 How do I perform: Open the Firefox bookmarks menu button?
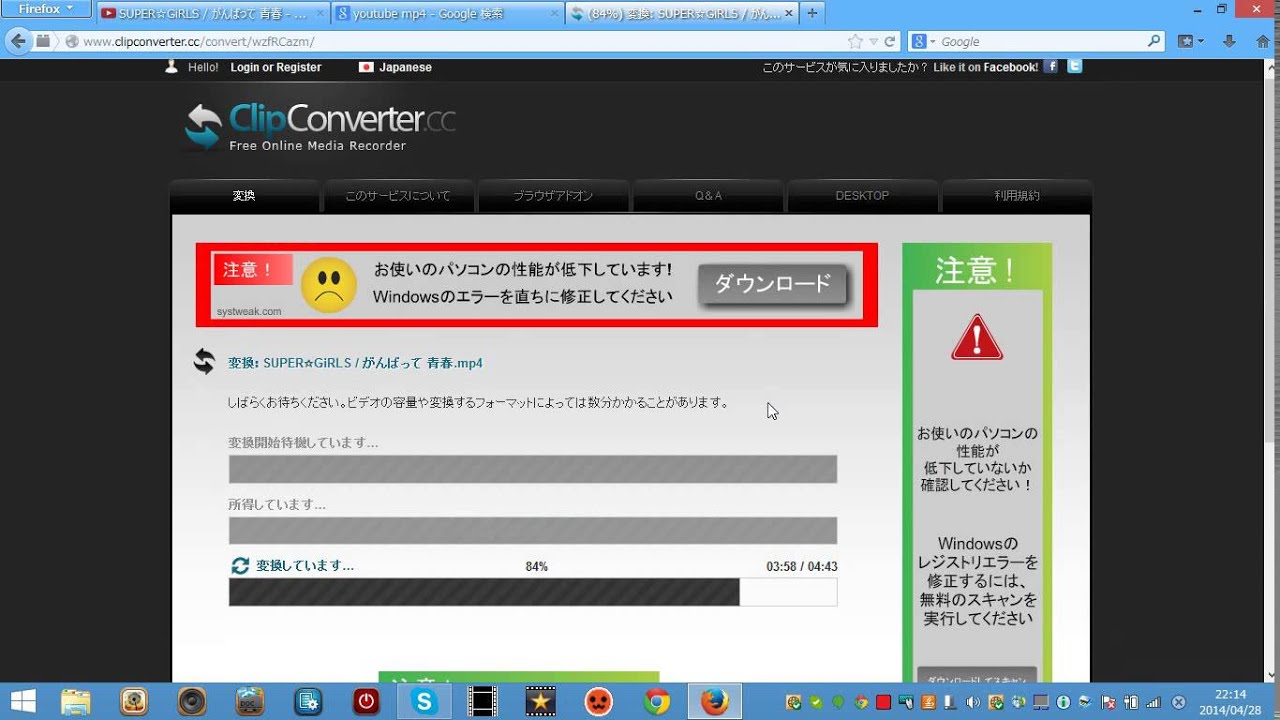click(1190, 42)
